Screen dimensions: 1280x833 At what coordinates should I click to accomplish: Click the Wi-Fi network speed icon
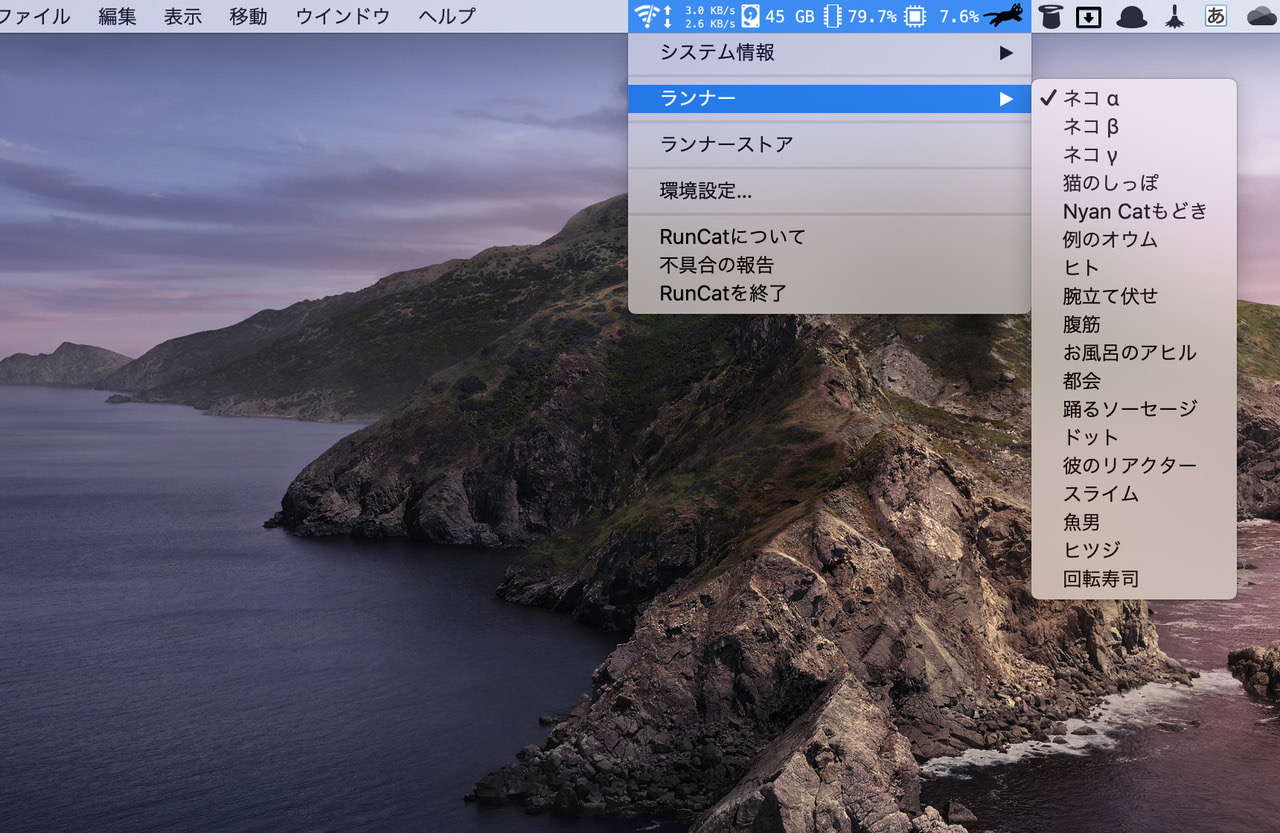[x=647, y=16]
